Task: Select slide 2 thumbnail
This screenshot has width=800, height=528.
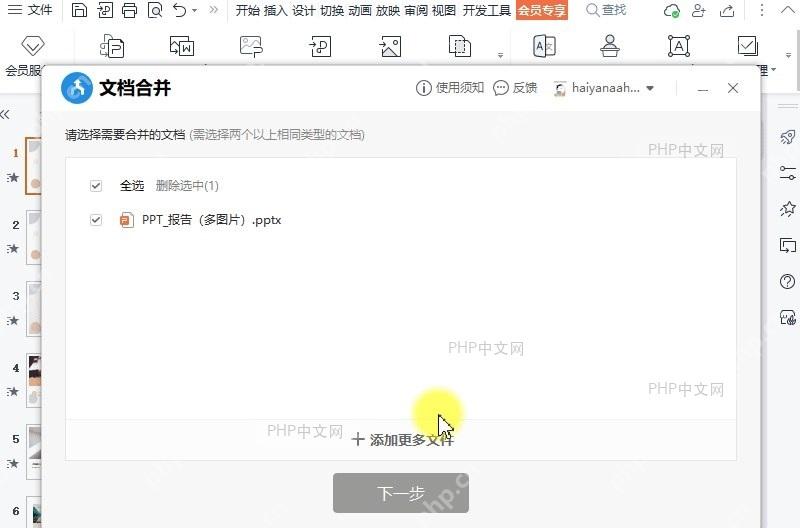Action: tap(34, 237)
